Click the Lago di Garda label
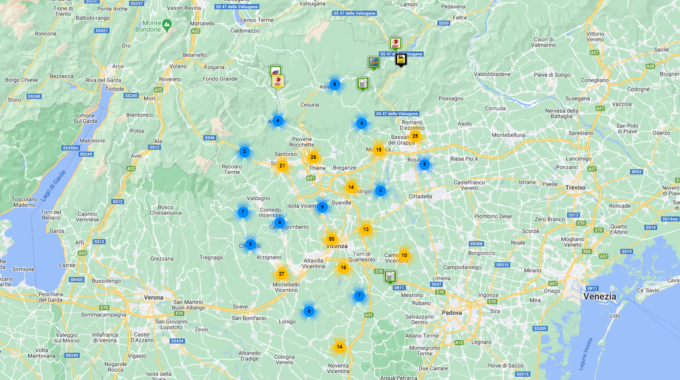Screen dimensions: 680x380 click(54, 186)
